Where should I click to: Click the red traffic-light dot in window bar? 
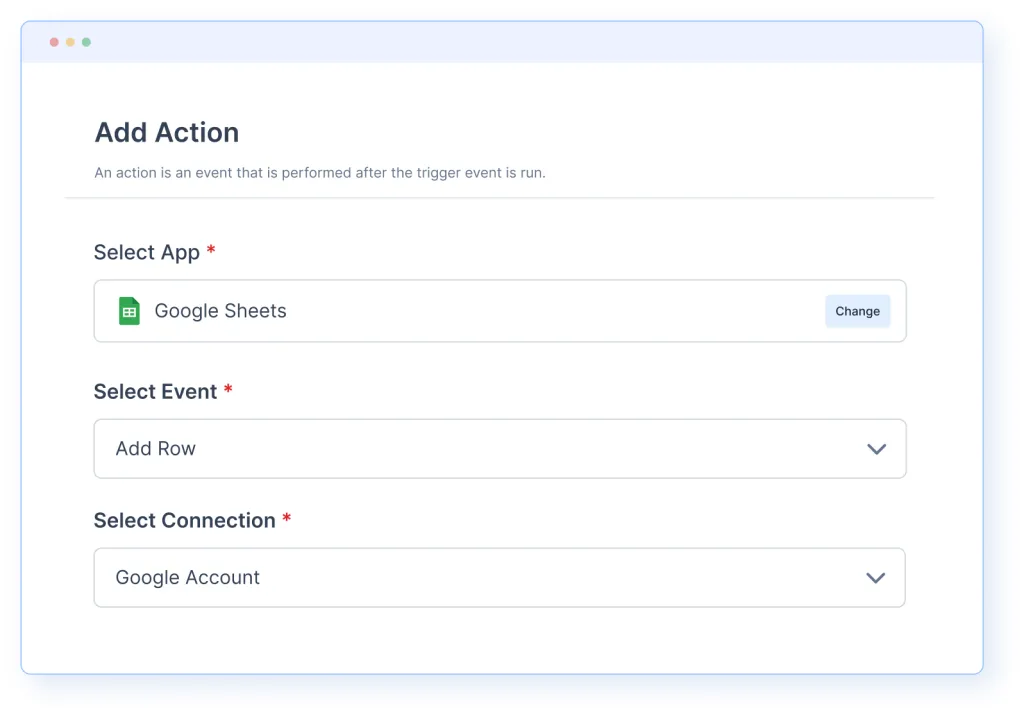pos(53,41)
